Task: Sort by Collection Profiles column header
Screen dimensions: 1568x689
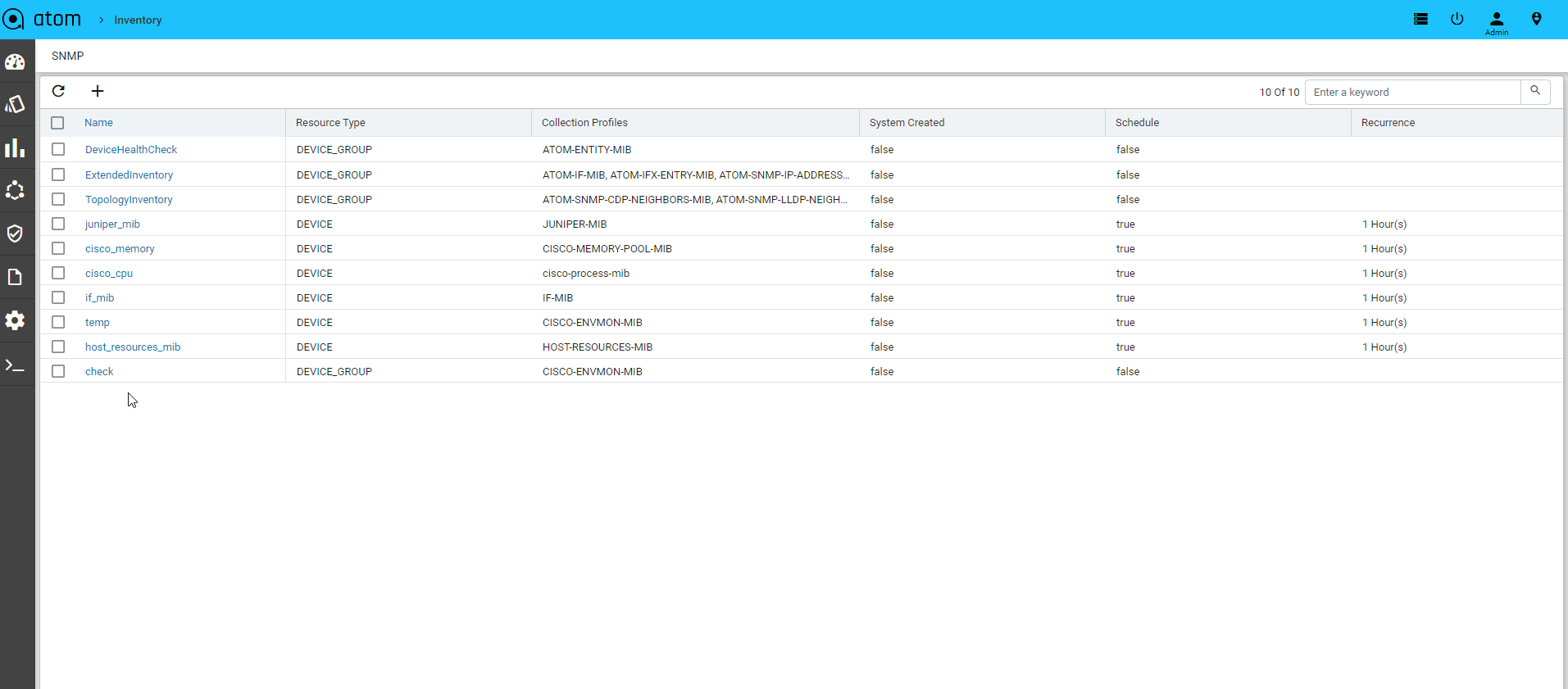Action: (x=584, y=123)
